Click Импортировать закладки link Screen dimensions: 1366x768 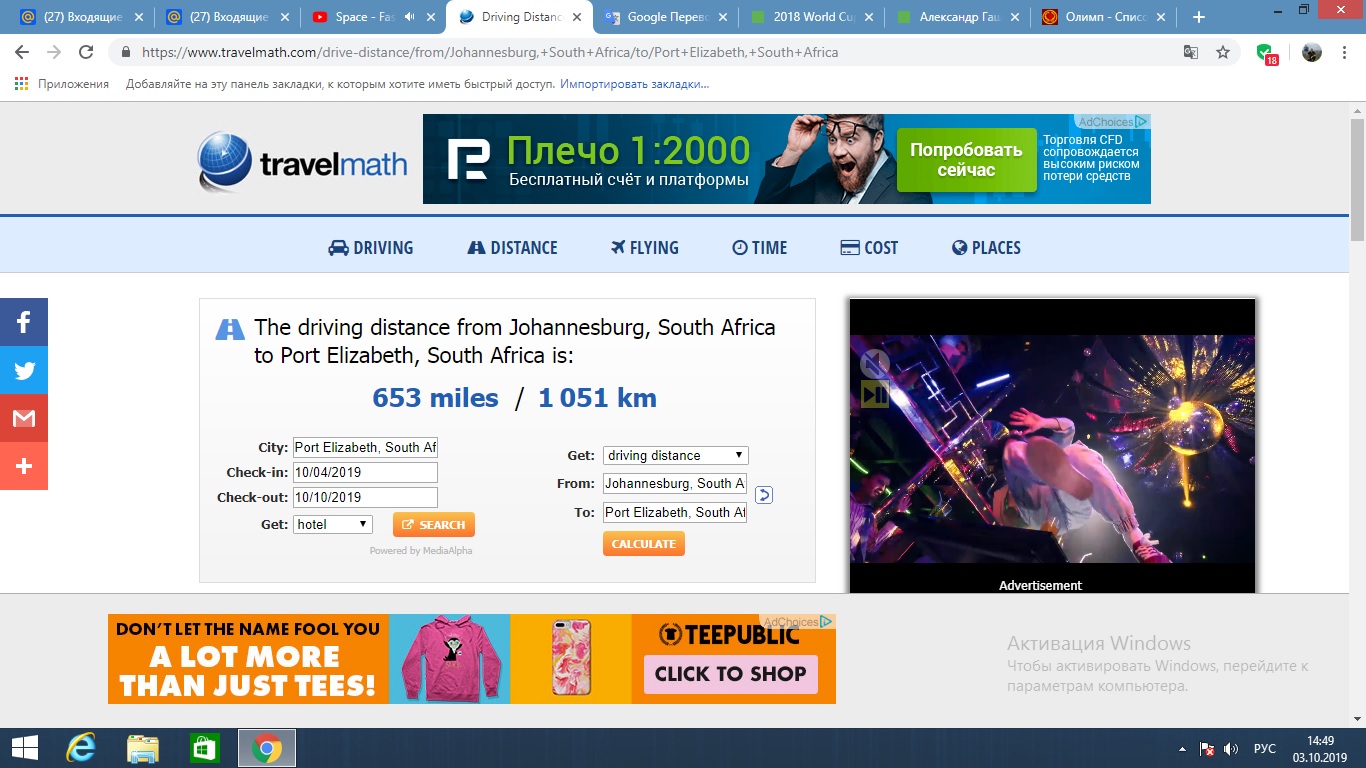(x=634, y=84)
